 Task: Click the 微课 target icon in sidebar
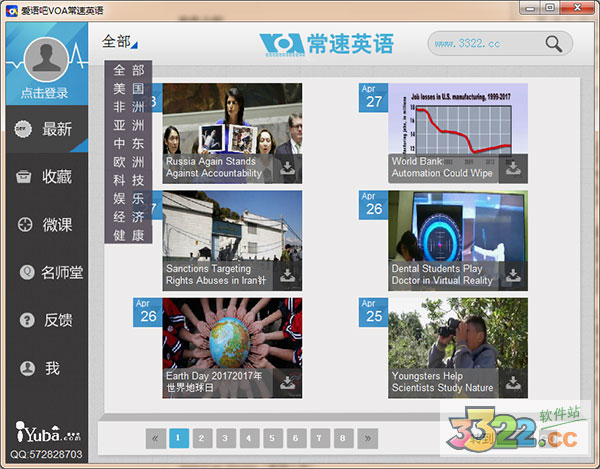coord(25,225)
